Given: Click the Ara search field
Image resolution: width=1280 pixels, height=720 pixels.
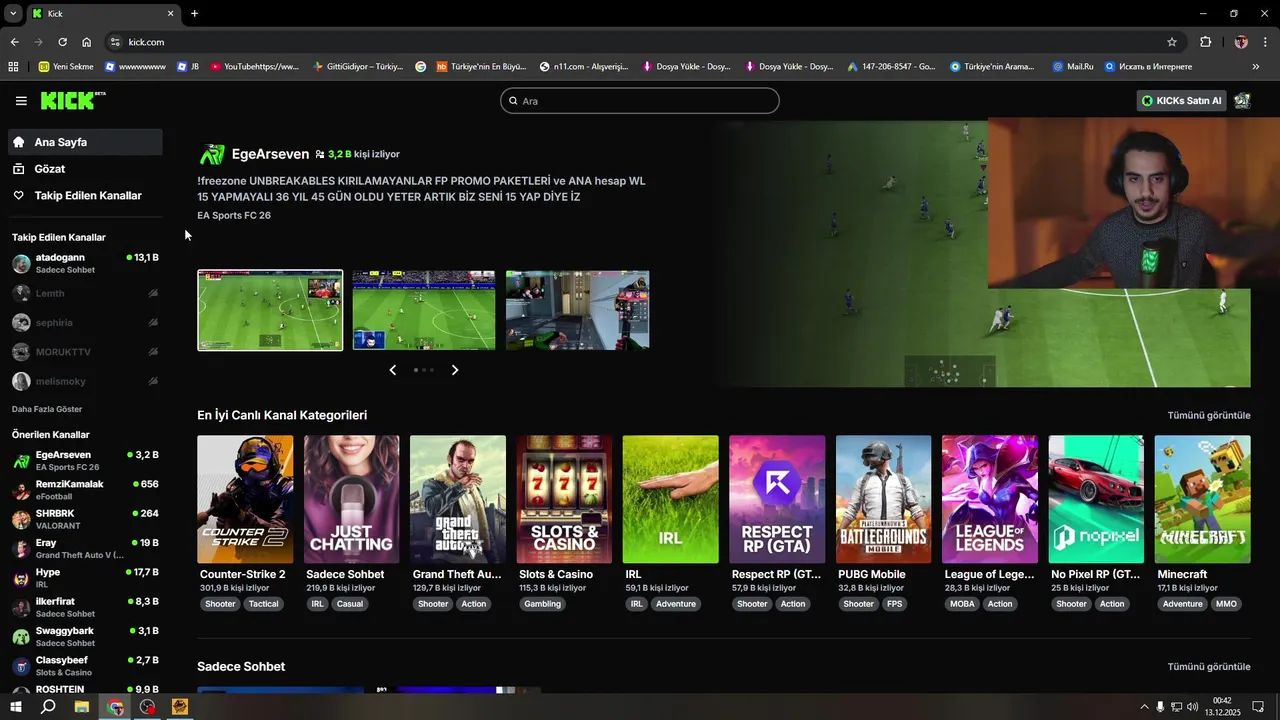Looking at the screenshot, I should [x=640, y=101].
